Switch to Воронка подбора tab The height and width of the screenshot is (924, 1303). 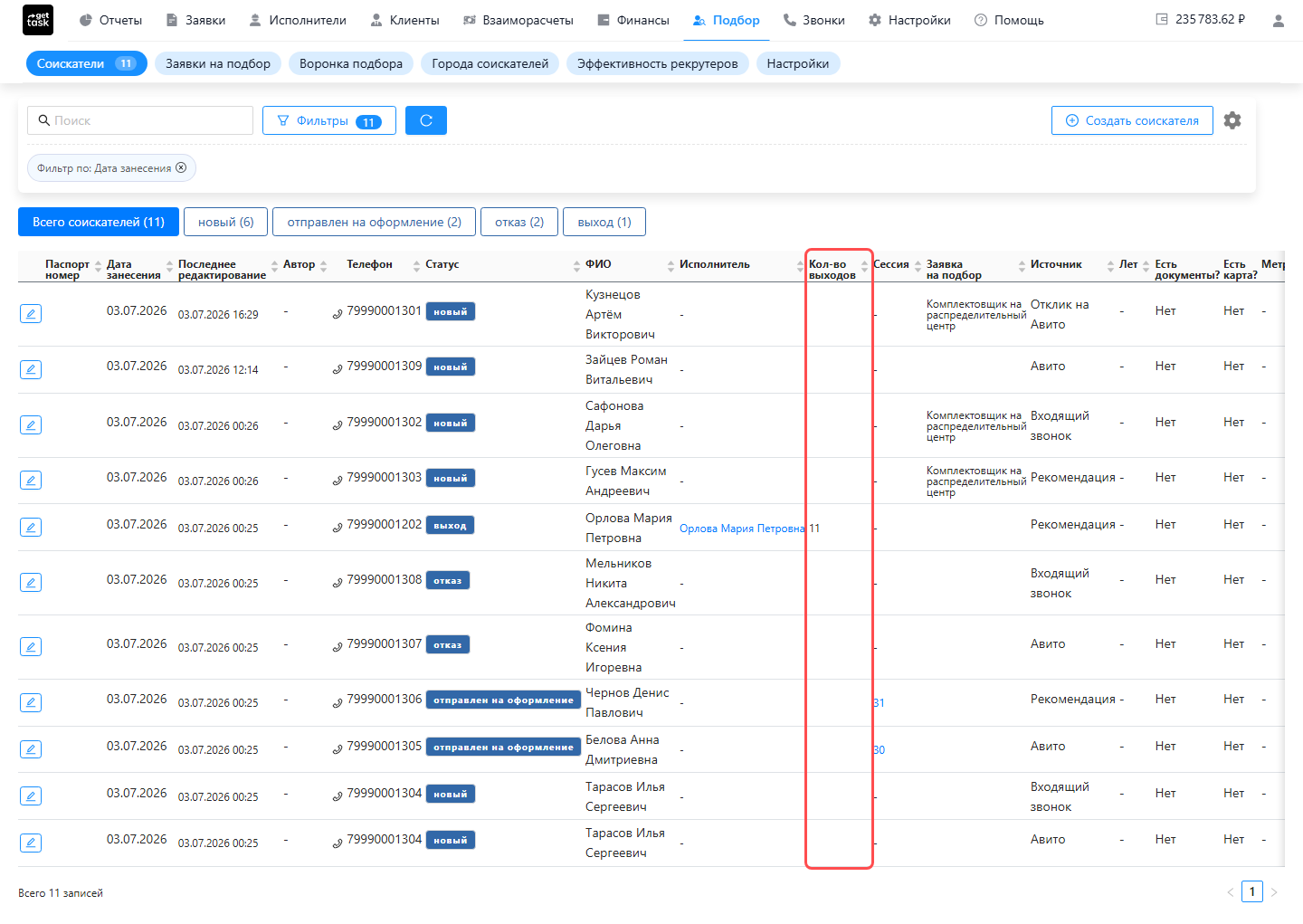(351, 63)
